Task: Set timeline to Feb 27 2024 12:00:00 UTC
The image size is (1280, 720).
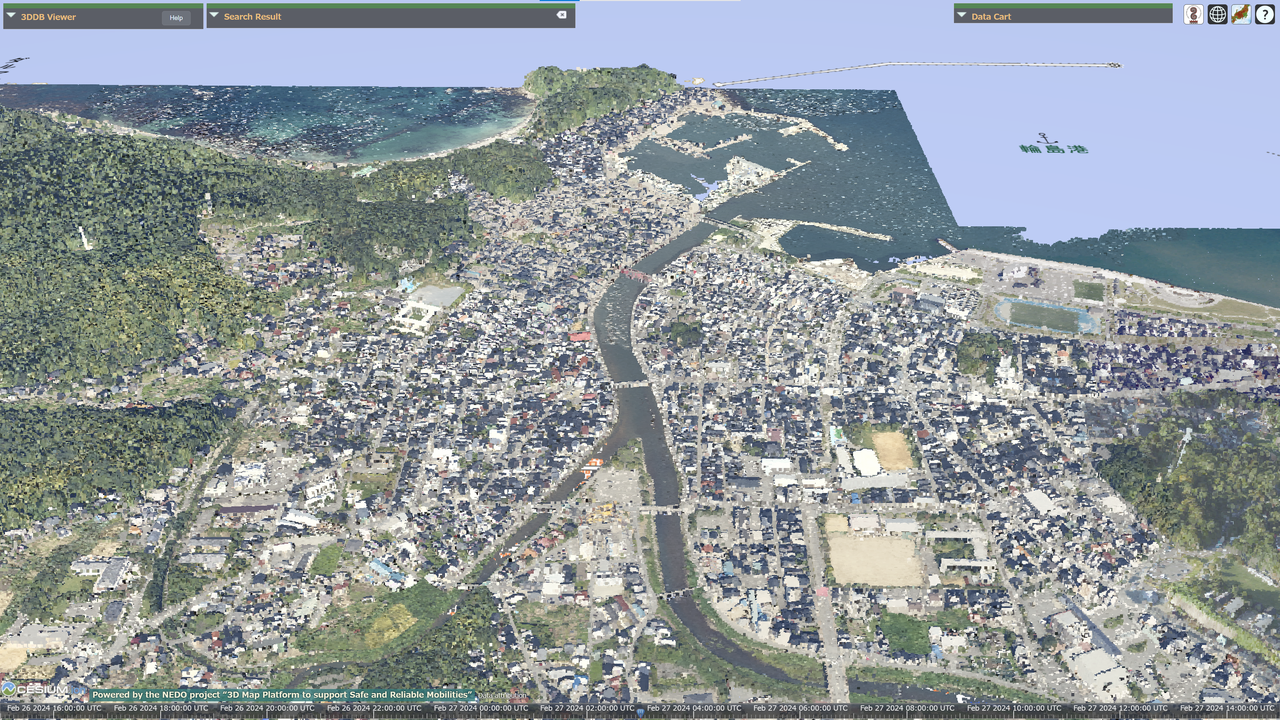Action: click(1120, 708)
